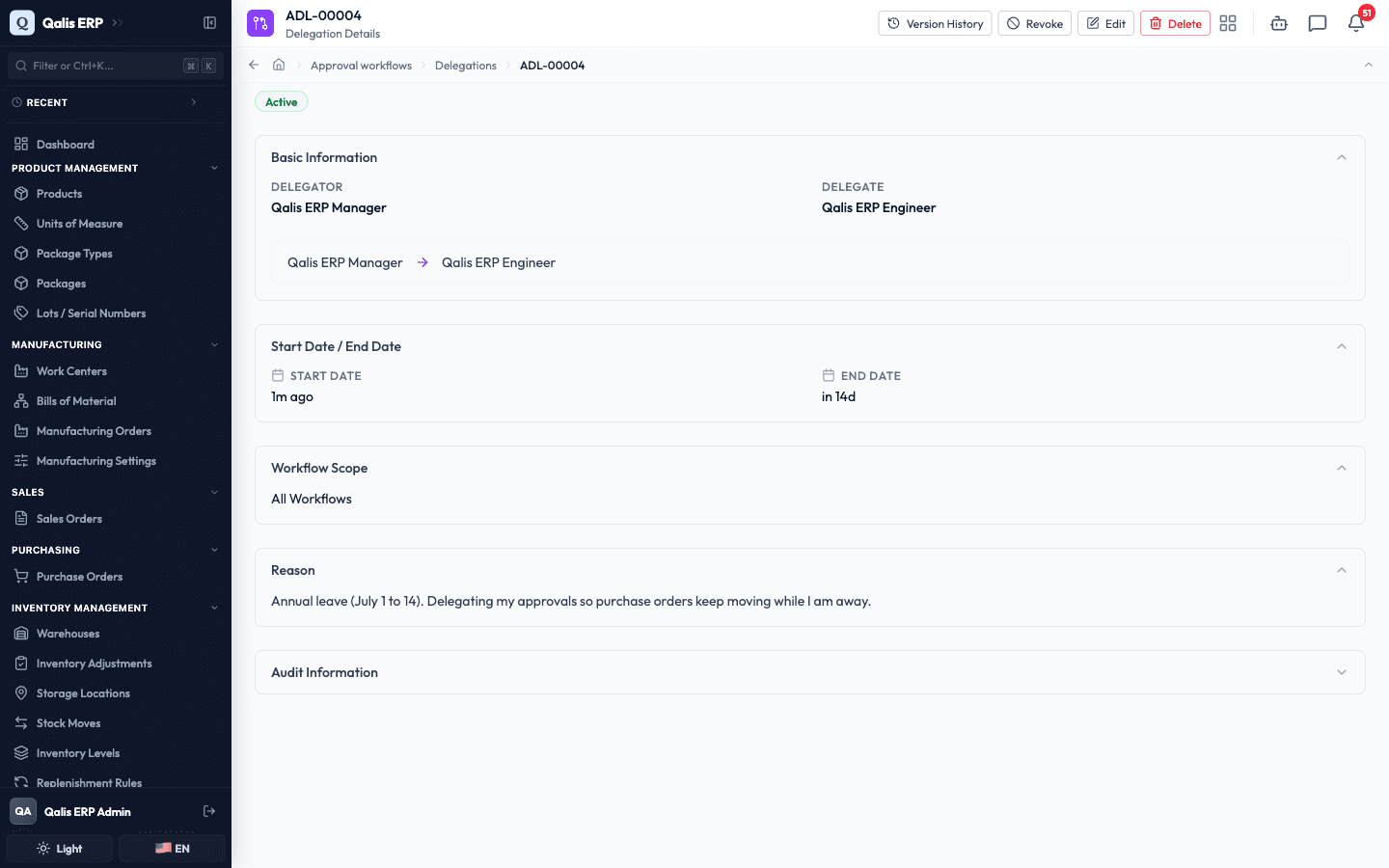Viewport: 1389px width, 868px height.
Task: Collapse the Product Management menu group
Action: click(x=214, y=168)
